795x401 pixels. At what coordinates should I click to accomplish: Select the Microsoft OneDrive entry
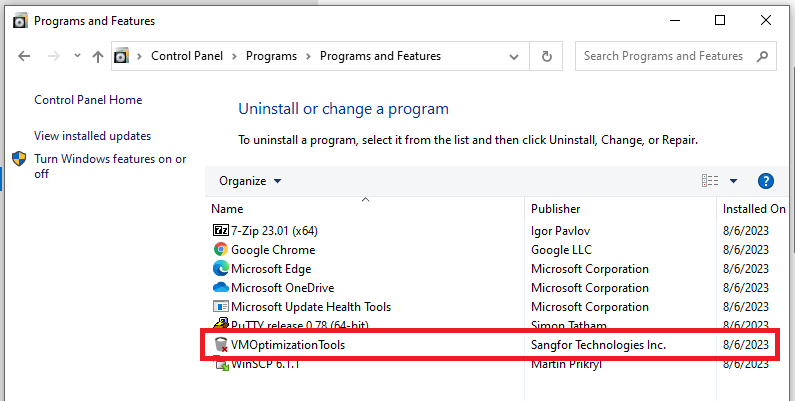(x=282, y=287)
